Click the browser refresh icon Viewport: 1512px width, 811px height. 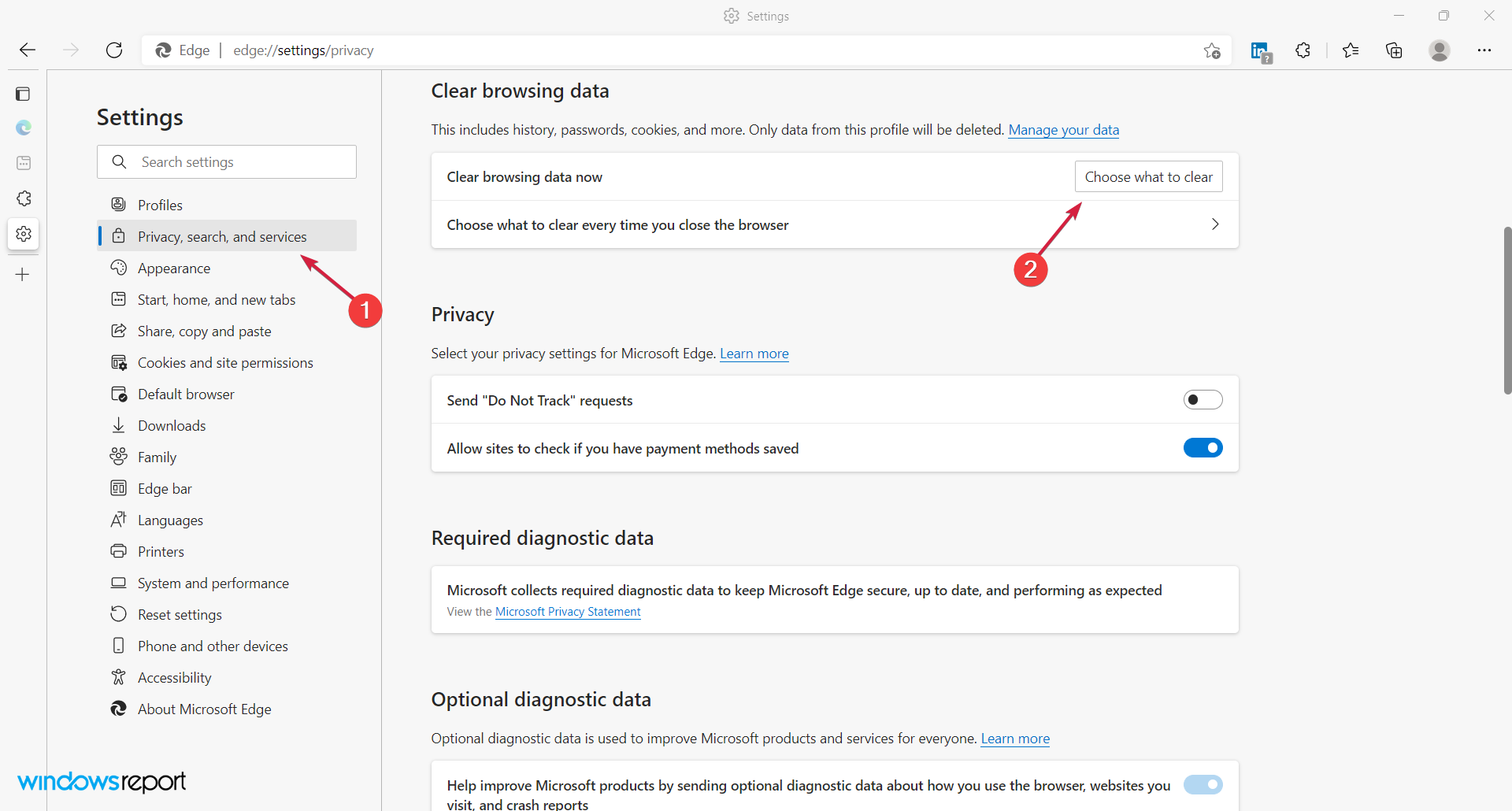tap(114, 50)
